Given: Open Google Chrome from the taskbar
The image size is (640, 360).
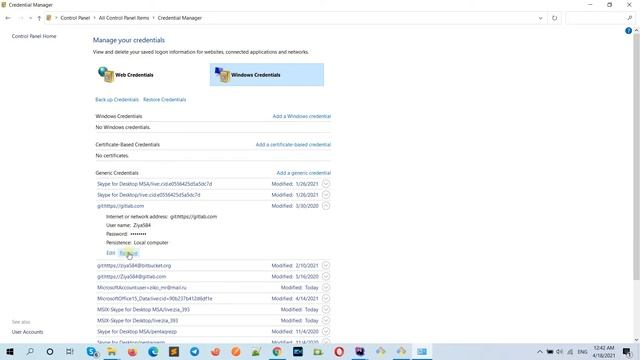Looking at the screenshot, I should tap(277, 351).
